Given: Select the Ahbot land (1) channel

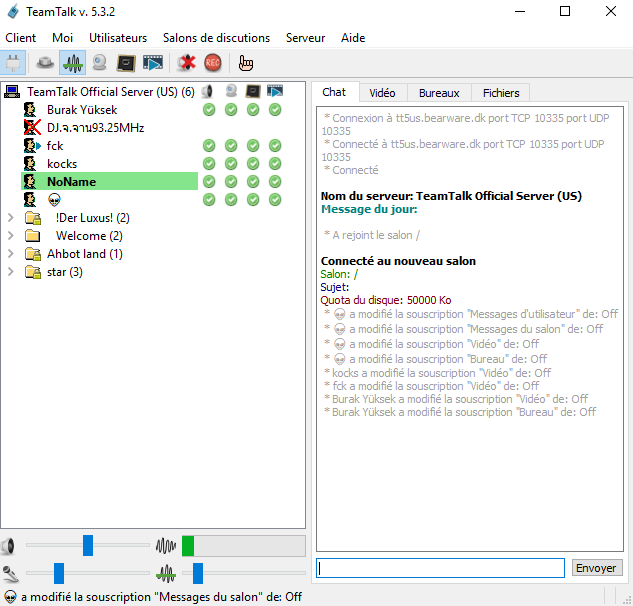Looking at the screenshot, I should (85, 254).
